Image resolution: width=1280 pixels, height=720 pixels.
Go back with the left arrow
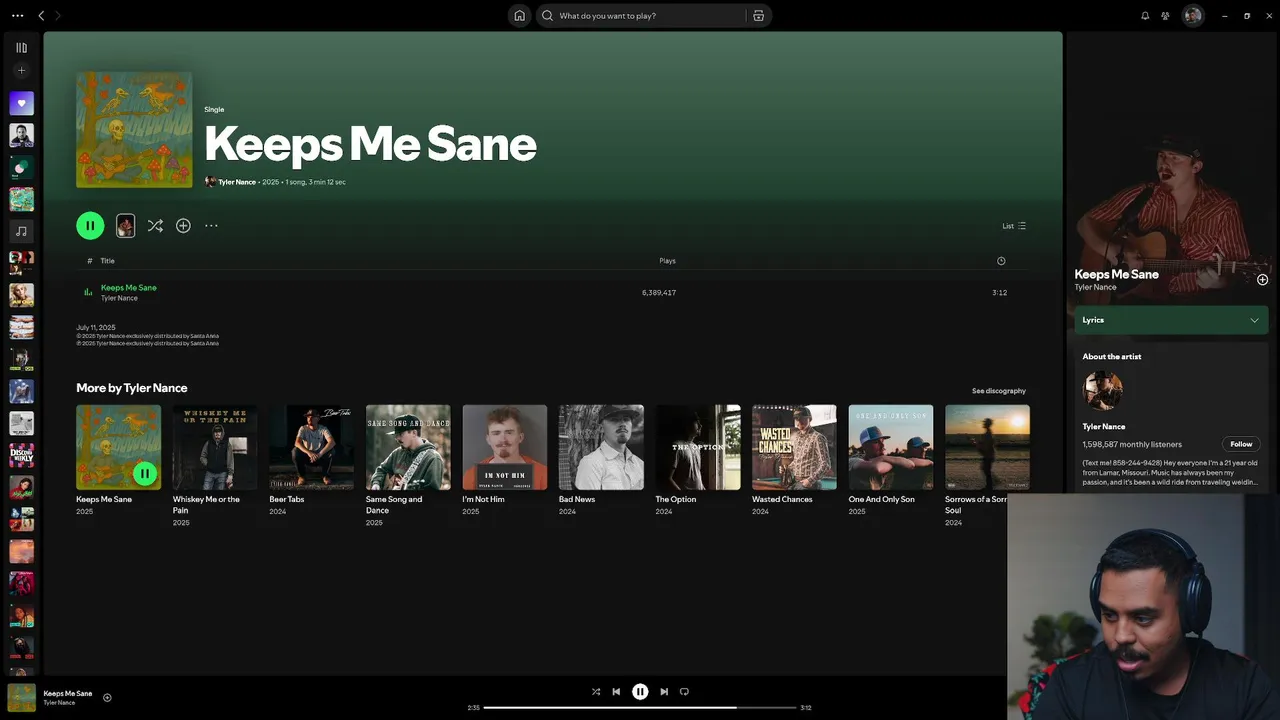click(x=41, y=15)
